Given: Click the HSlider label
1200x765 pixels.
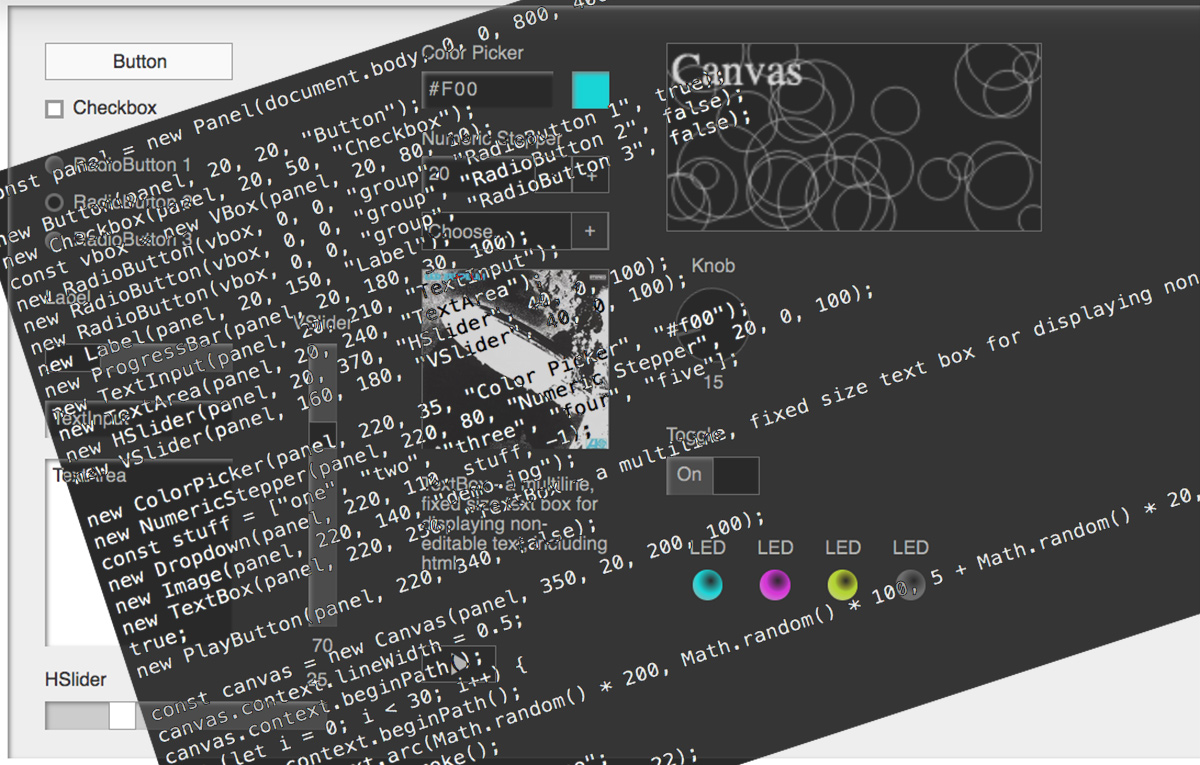Looking at the screenshot, I should 76,680.
